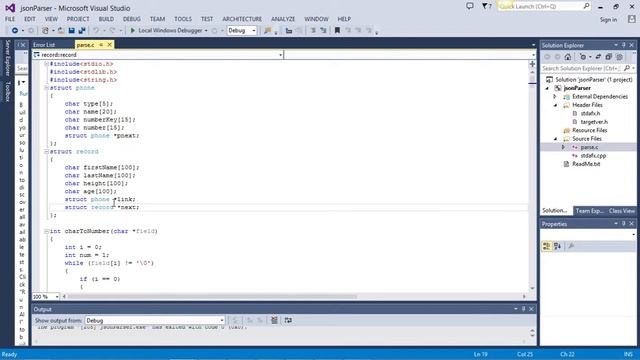The image size is (640, 360).
Task: Click Solution Explorer Show All Files icon
Action: tap(619, 57)
